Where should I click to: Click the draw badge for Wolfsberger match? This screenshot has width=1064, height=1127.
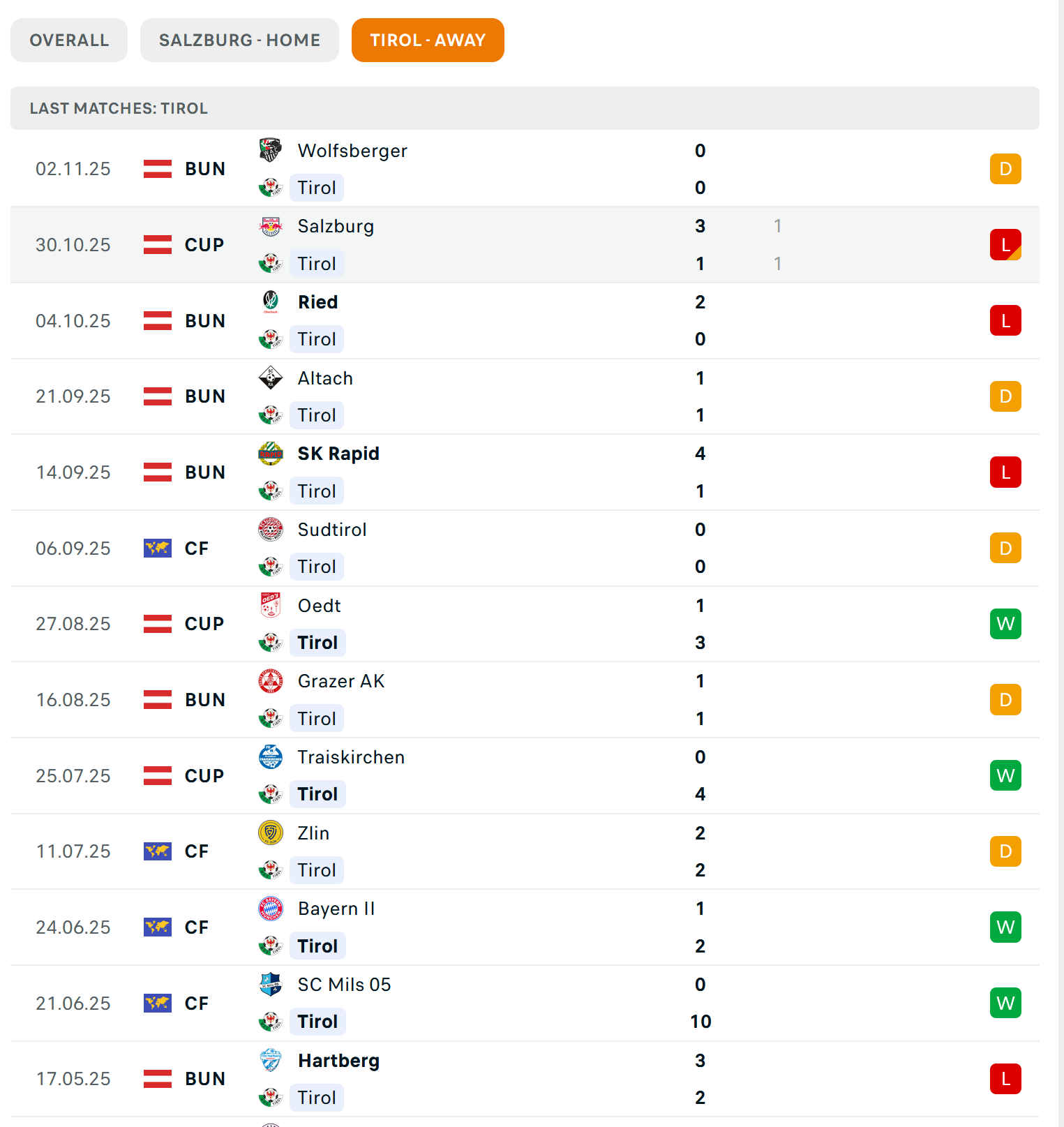click(x=1005, y=169)
